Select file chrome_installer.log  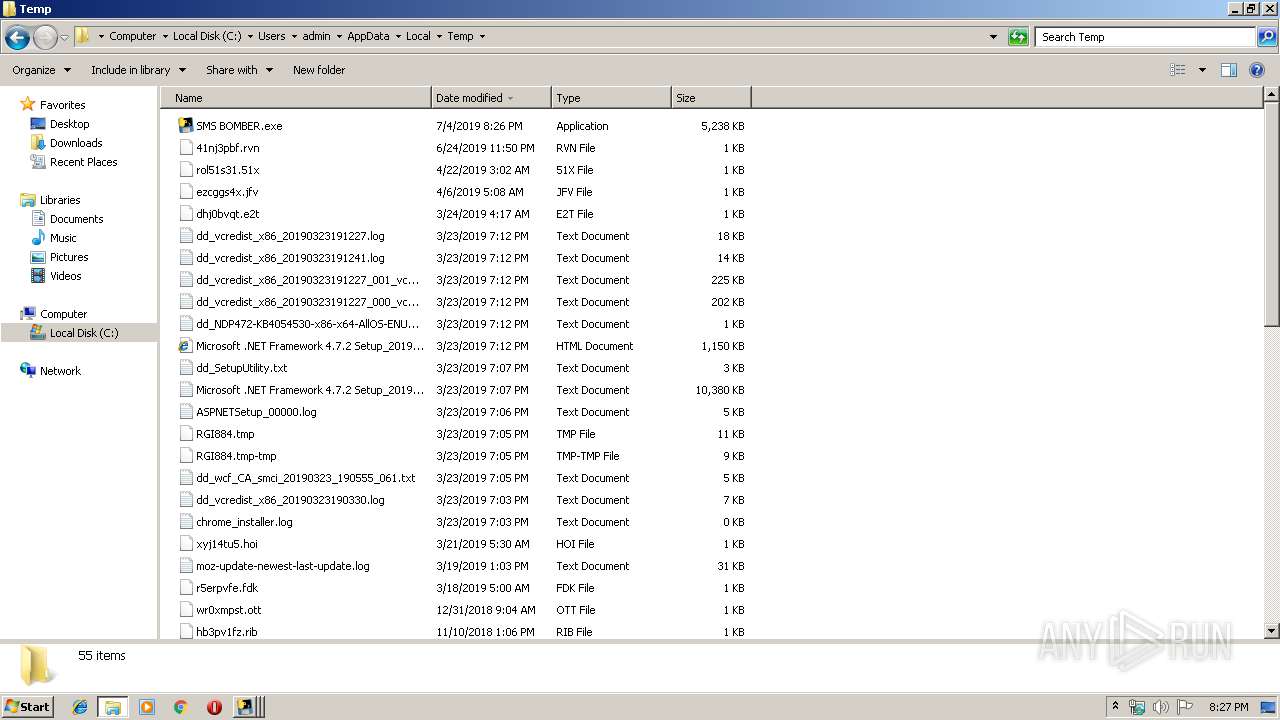(244, 522)
